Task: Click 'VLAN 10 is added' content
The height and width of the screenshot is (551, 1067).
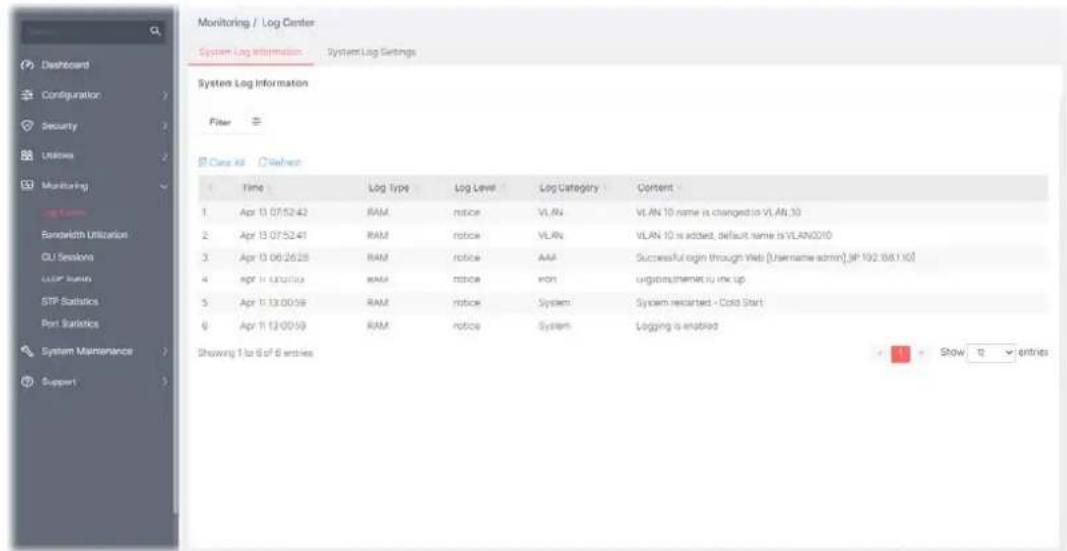Action: [x=734, y=235]
